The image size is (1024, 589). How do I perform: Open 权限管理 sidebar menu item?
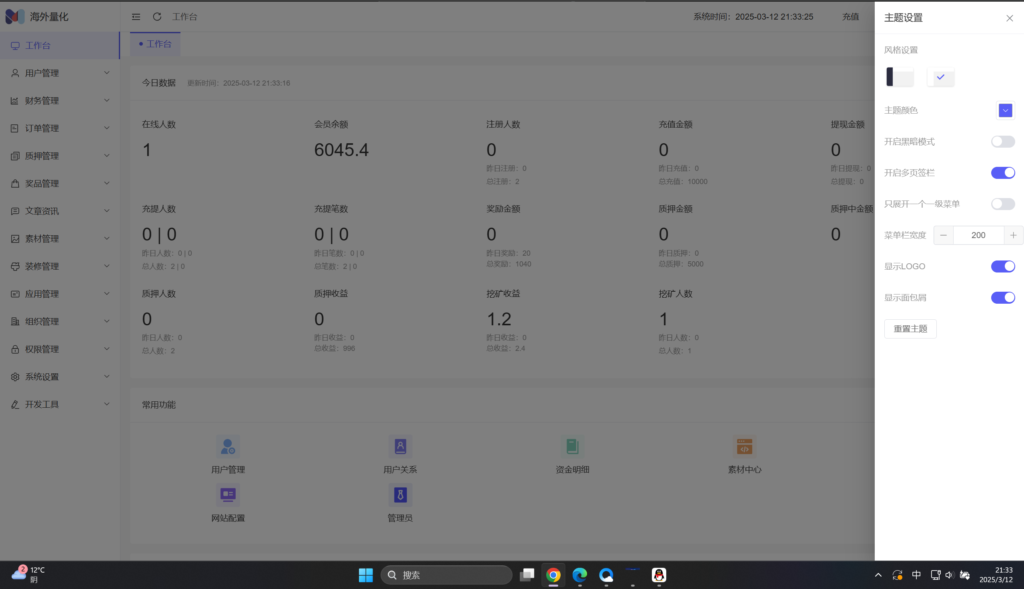click(x=59, y=349)
